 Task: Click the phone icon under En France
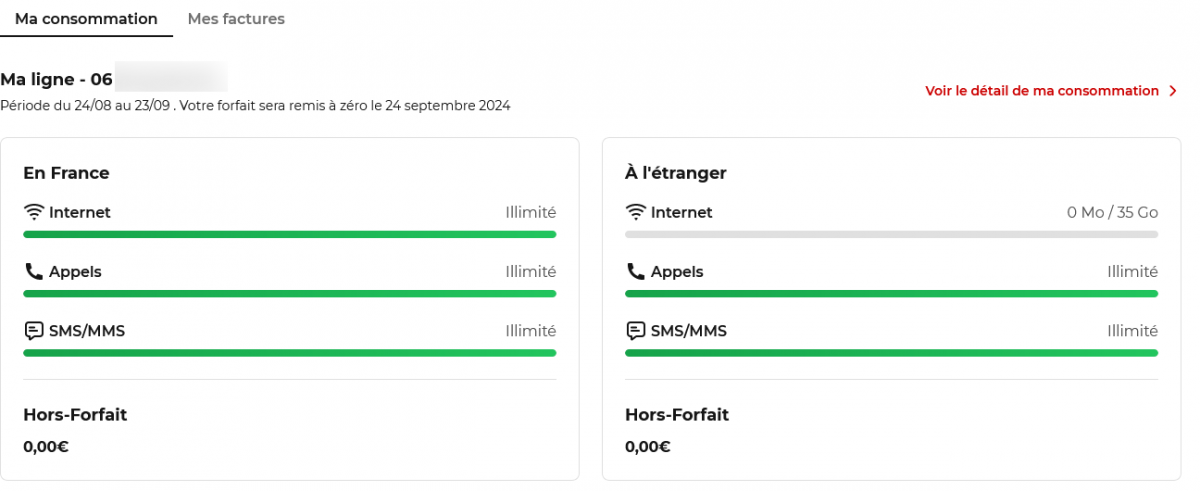click(x=34, y=271)
